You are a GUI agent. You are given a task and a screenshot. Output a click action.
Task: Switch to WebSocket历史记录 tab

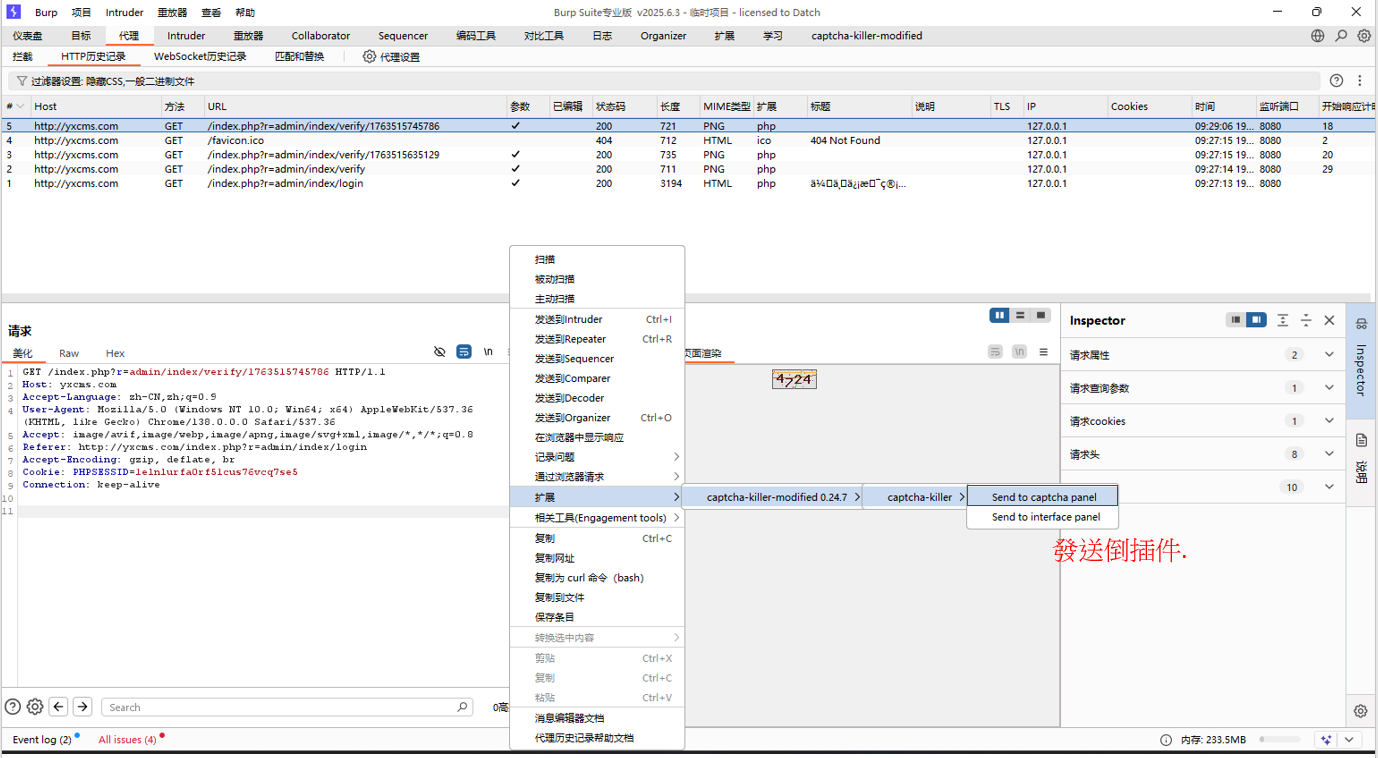(200, 57)
